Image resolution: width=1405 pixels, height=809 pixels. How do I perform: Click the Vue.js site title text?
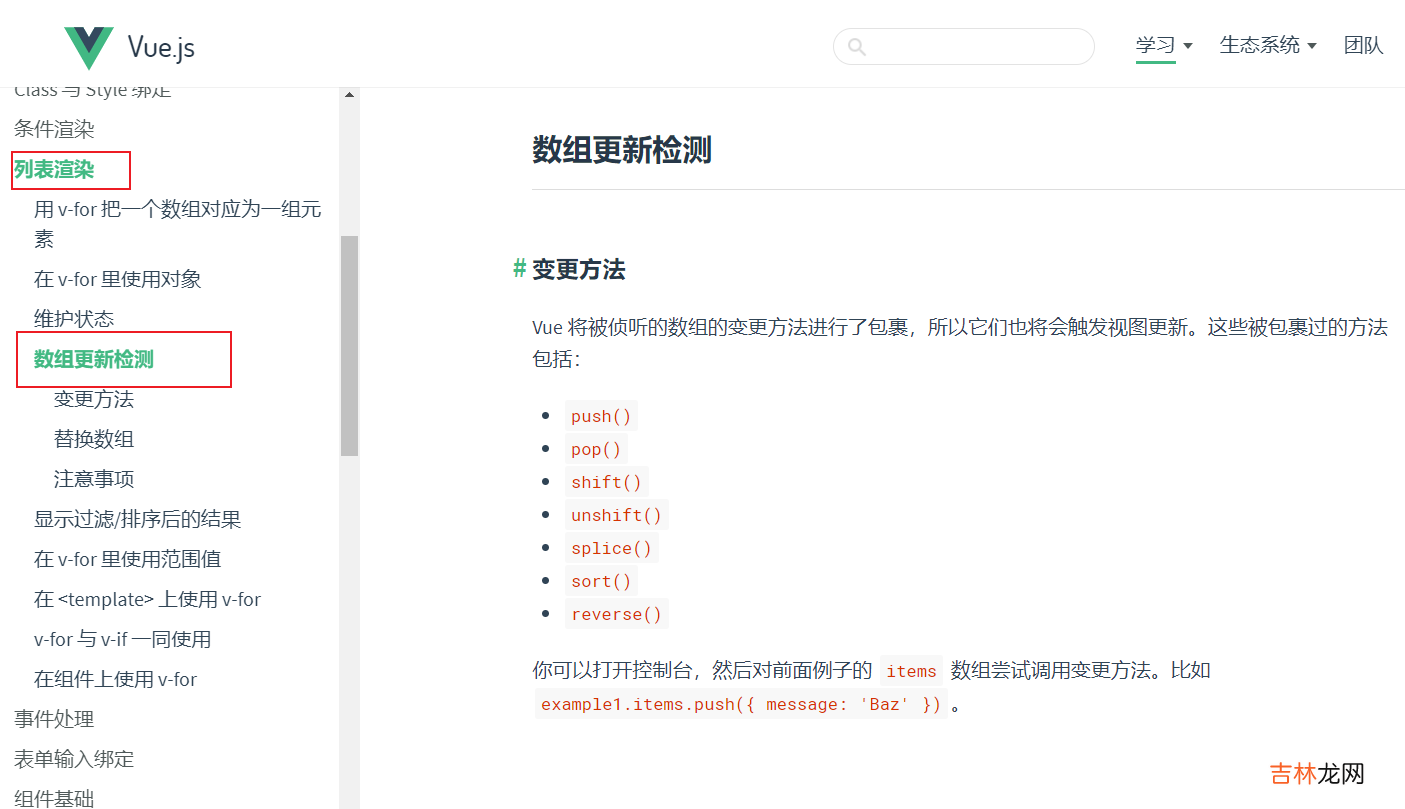pos(161,47)
